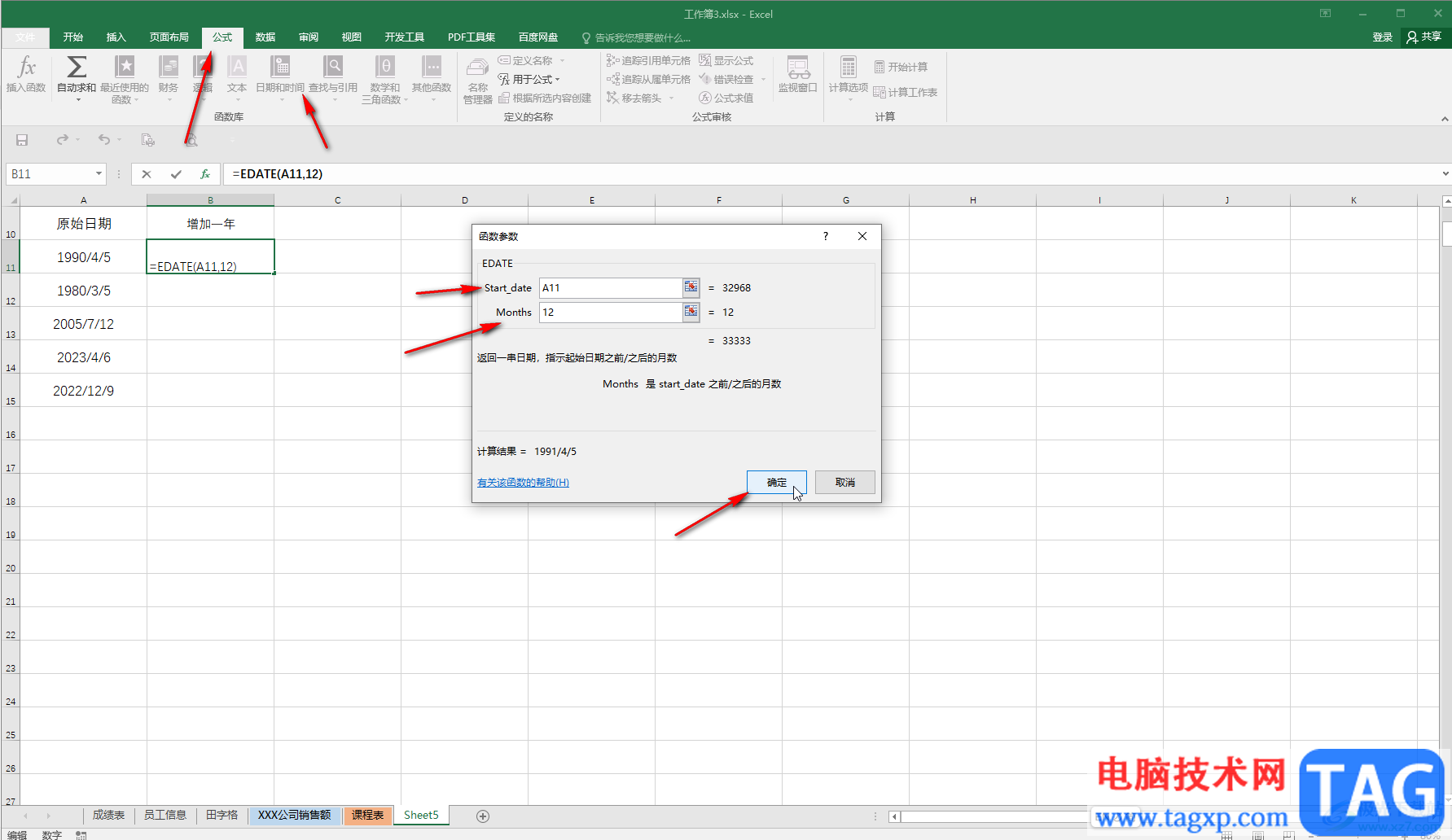Switch to the 视图 (View) tab

coord(352,37)
